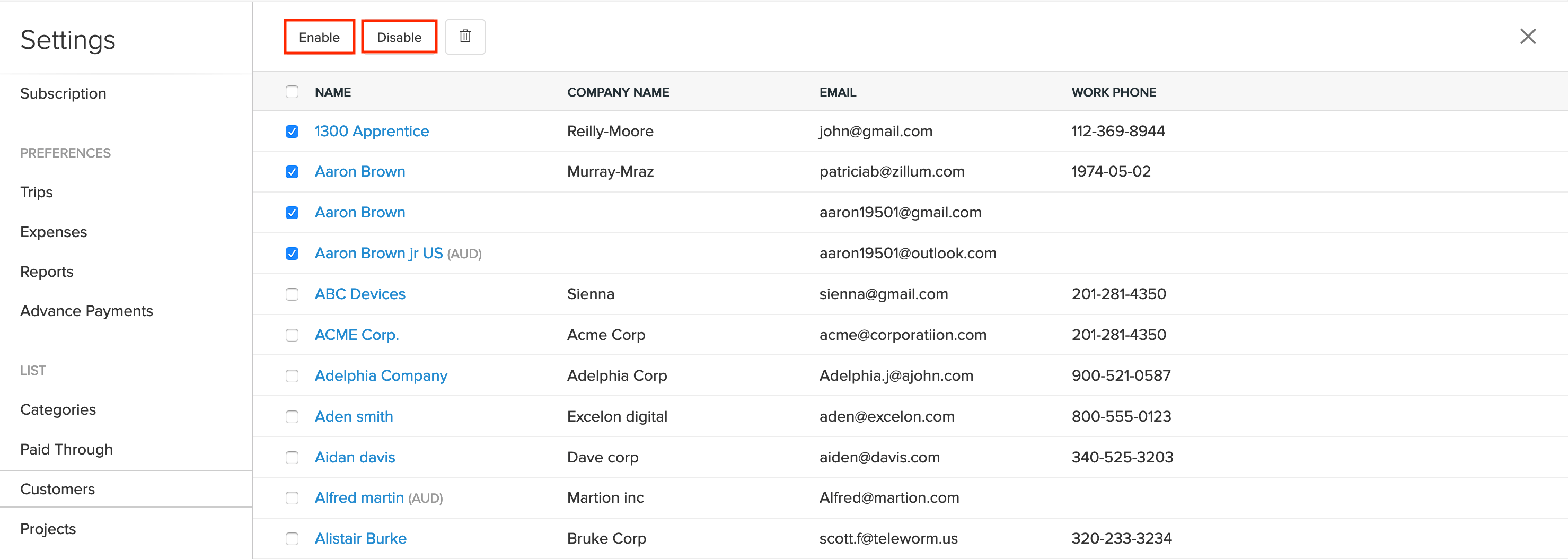
Task: Open the Subscription settings page
Action: coord(63,93)
